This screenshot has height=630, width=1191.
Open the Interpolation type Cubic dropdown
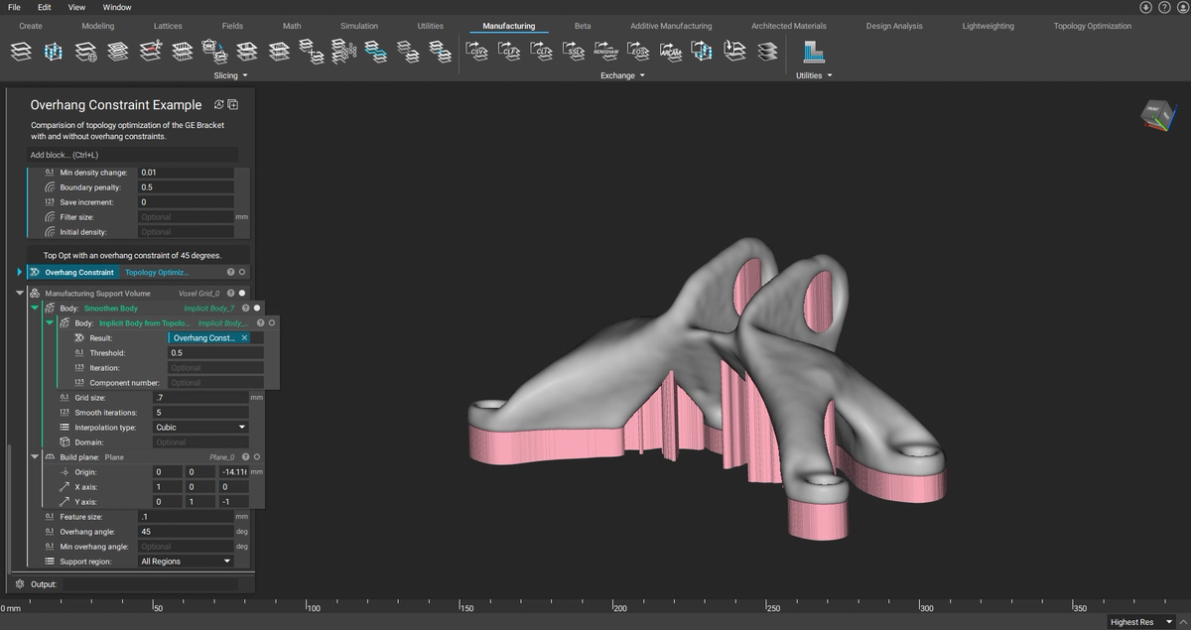tap(199, 427)
